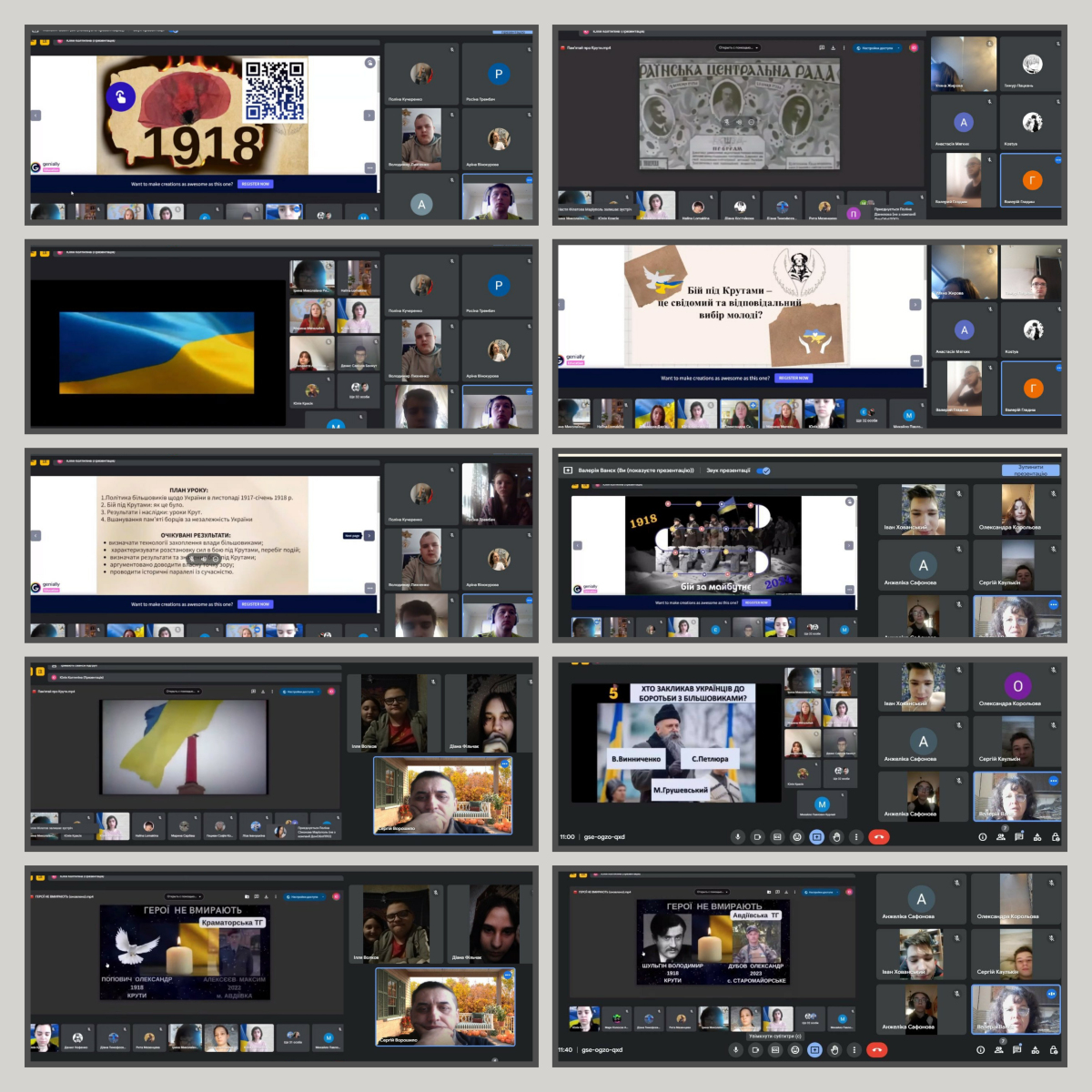The height and width of the screenshot is (1092, 1092).
Task: Click present-now icon in the 11:00 meeting toolbar
Action: coord(816,837)
